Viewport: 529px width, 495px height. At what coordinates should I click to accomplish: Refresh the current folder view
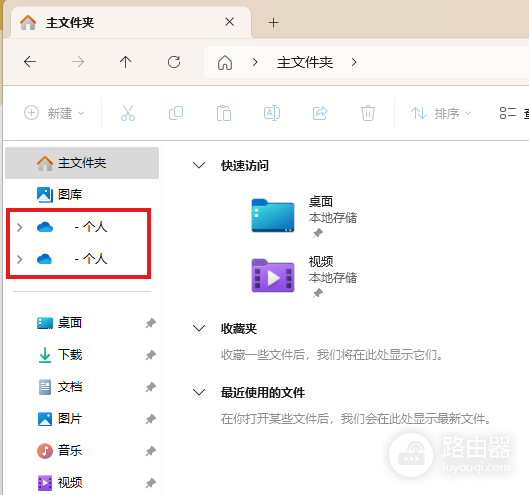pyautogui.click(x=174, y=62)
